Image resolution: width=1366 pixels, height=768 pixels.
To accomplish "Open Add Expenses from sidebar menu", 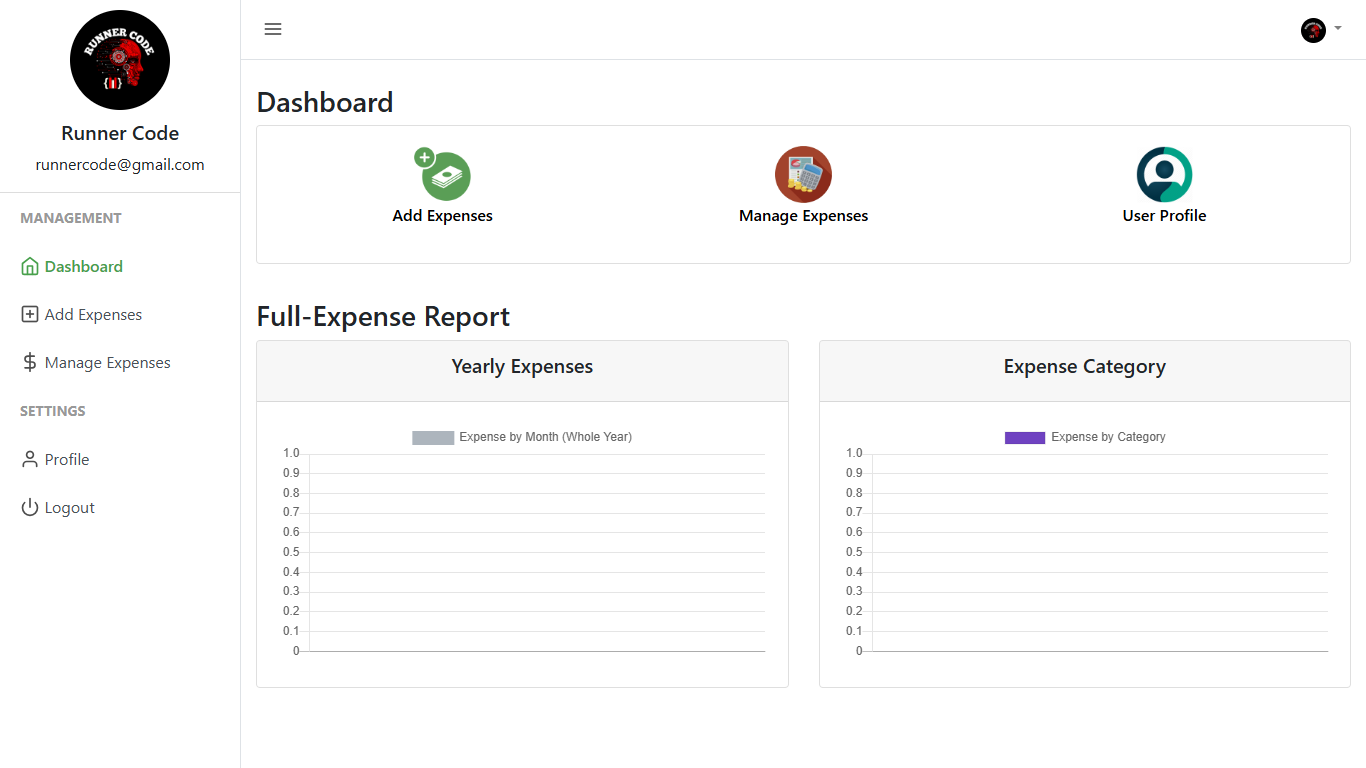I will coord(93,315).
